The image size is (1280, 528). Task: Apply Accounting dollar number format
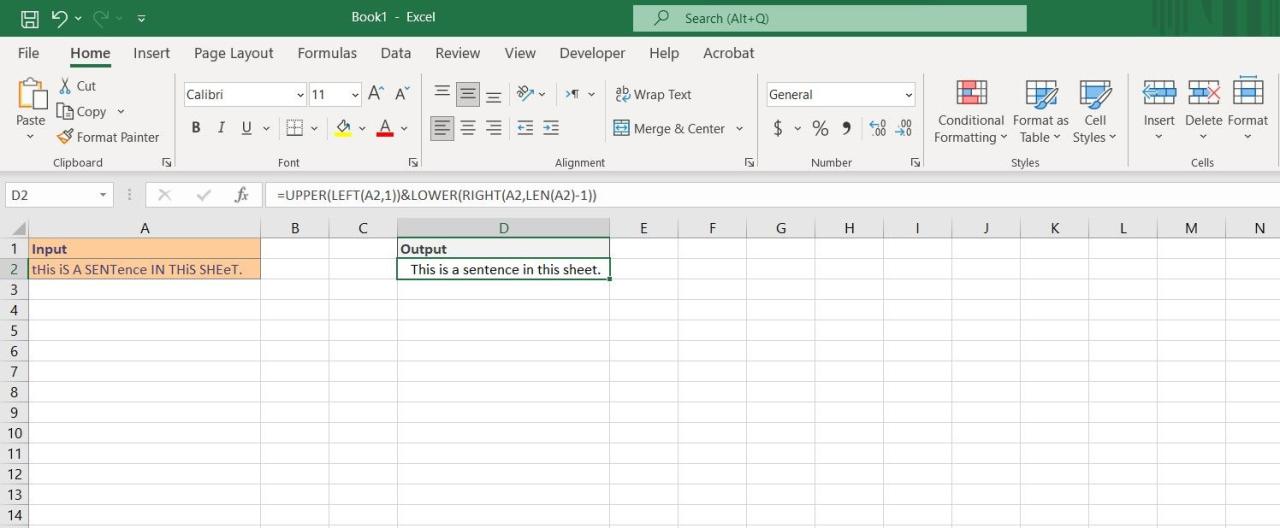(778, 128)
